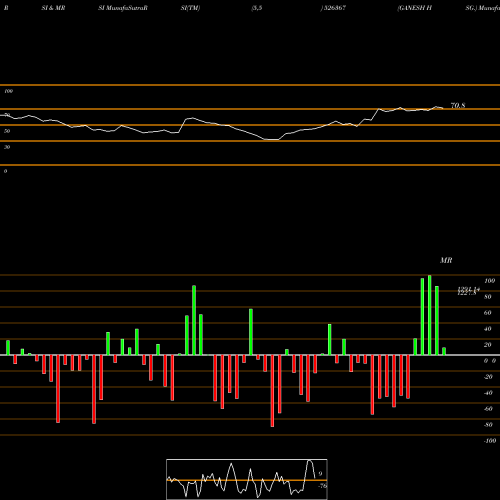Screen dimensions: 500x500
Task: Click the header text 'SI(TM)'
Action: click(x=190, y=8)
